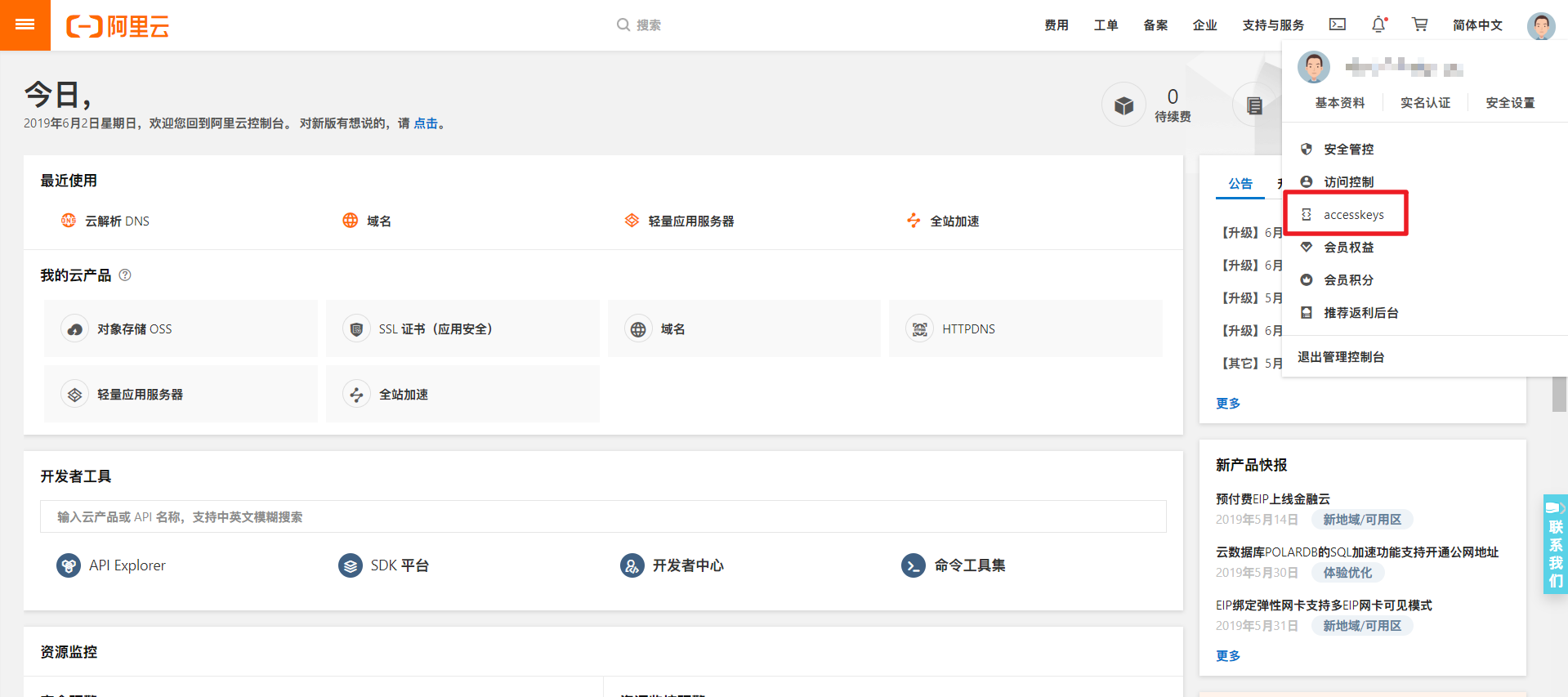
Task: Open the shopping cart
Action: click(x=1420, y=25)
